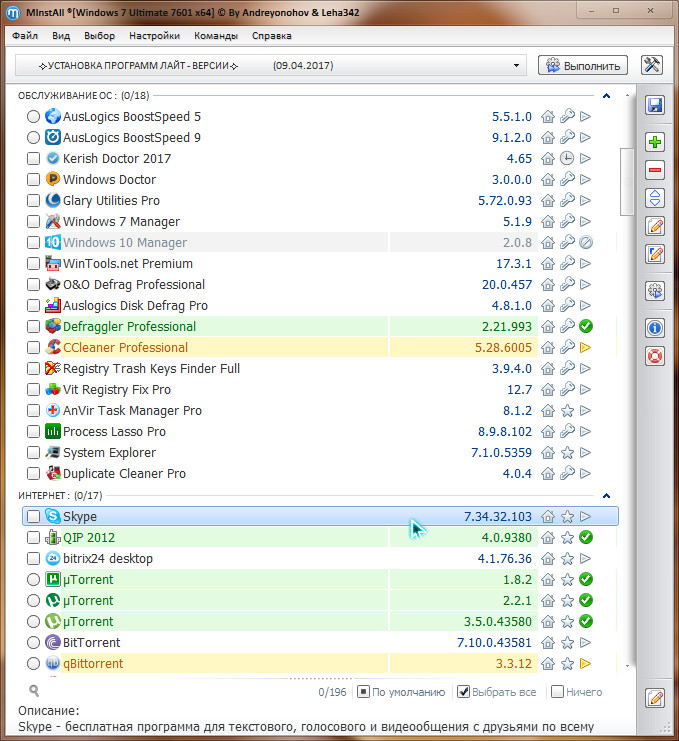Screen dimensions: 679x741
Task: Click the green checkmark for Defraggler Professional
Action: (x=586, y=326)
